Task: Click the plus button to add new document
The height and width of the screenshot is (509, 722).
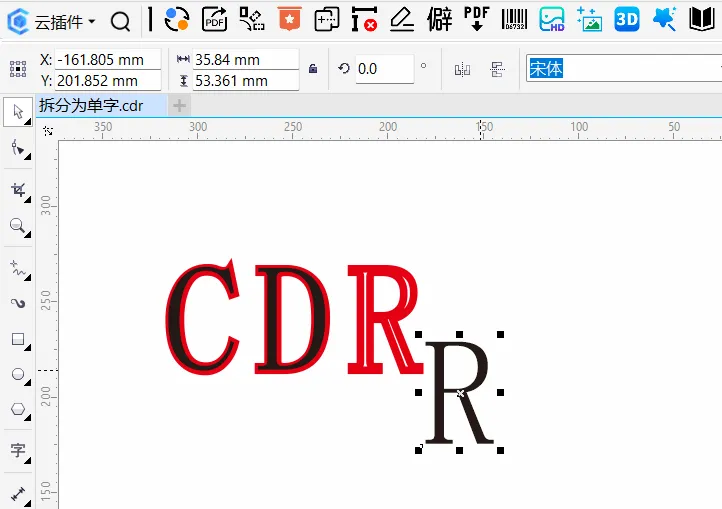Action: pos(179,106)
